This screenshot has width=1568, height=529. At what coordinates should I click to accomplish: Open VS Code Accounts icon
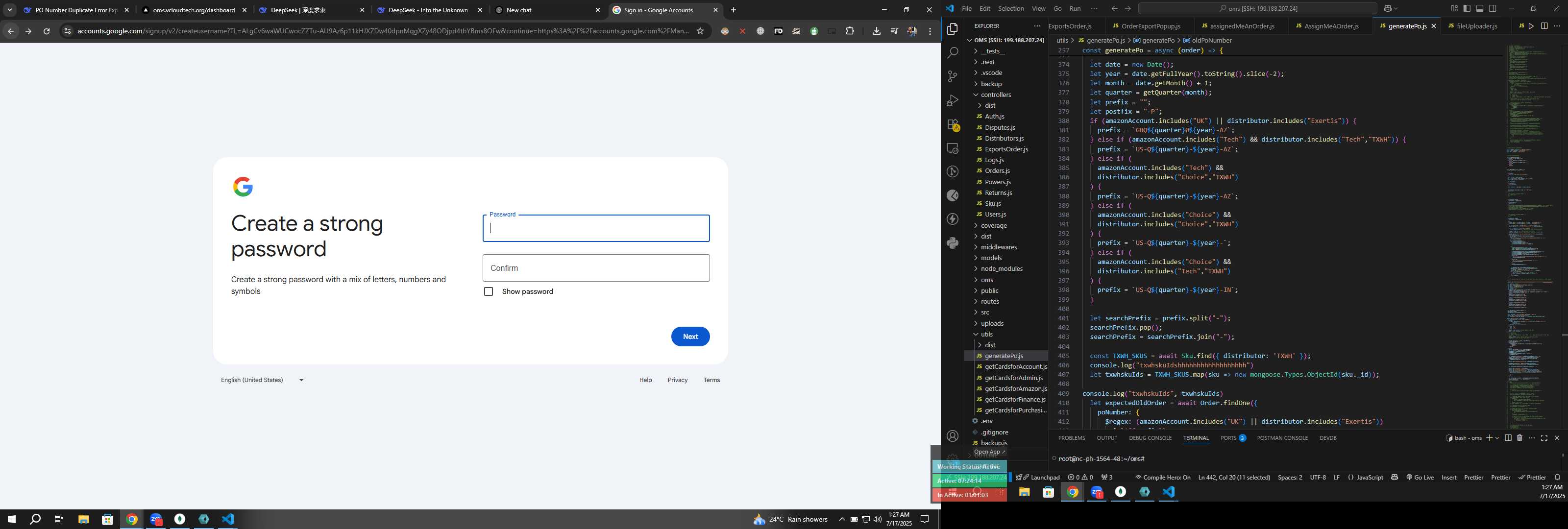(953, 436)
